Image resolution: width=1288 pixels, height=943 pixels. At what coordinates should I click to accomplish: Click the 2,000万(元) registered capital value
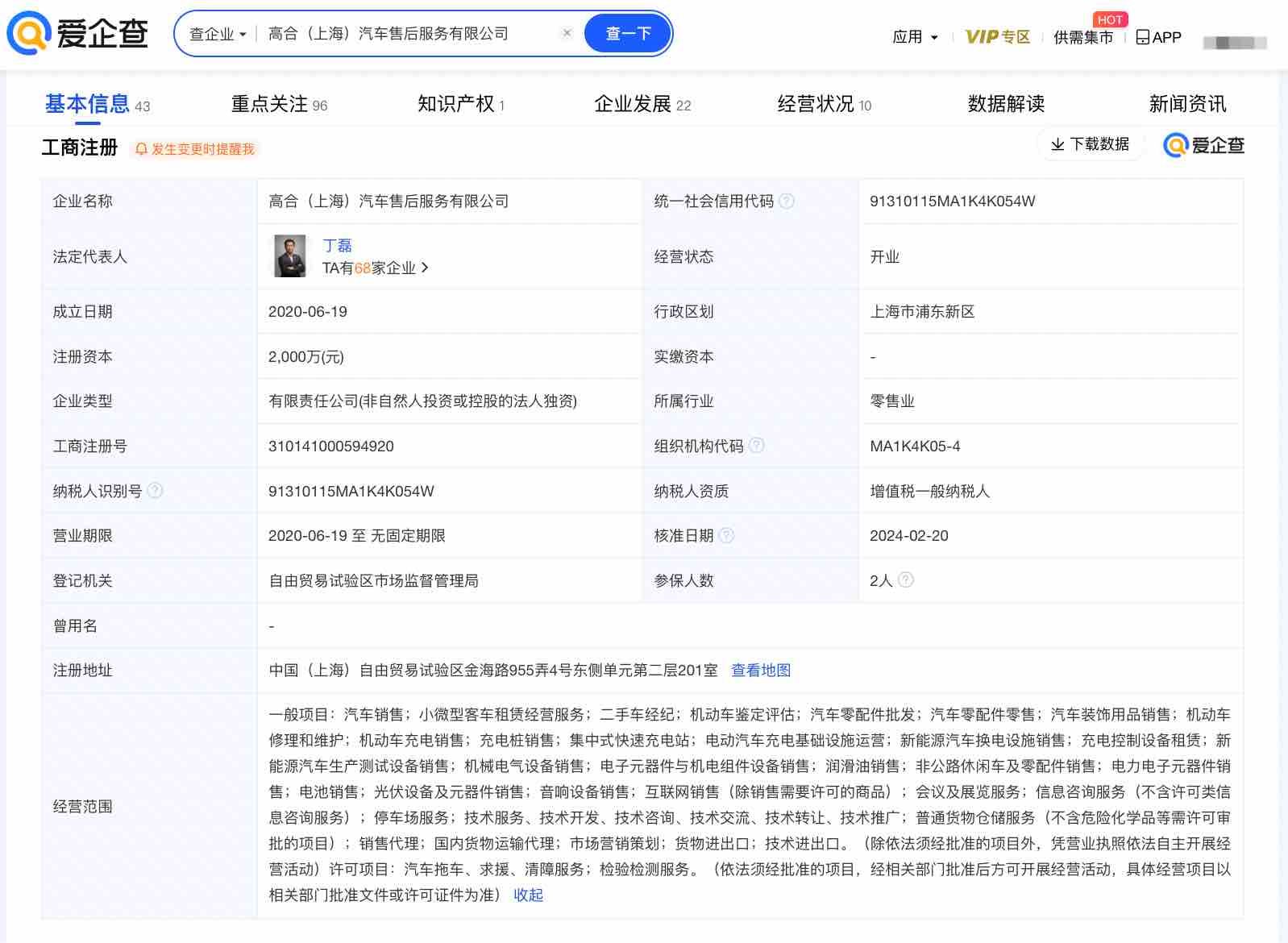[306, 357]
